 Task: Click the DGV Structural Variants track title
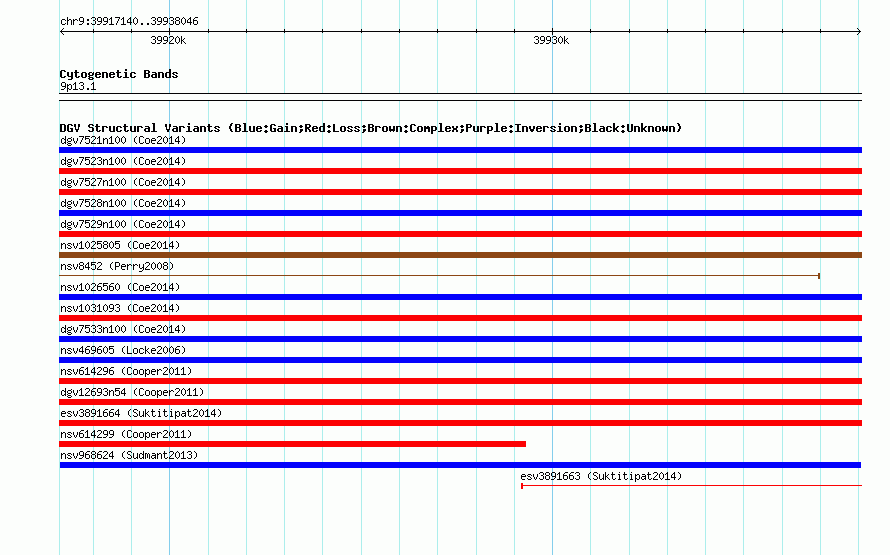point(371,128)
